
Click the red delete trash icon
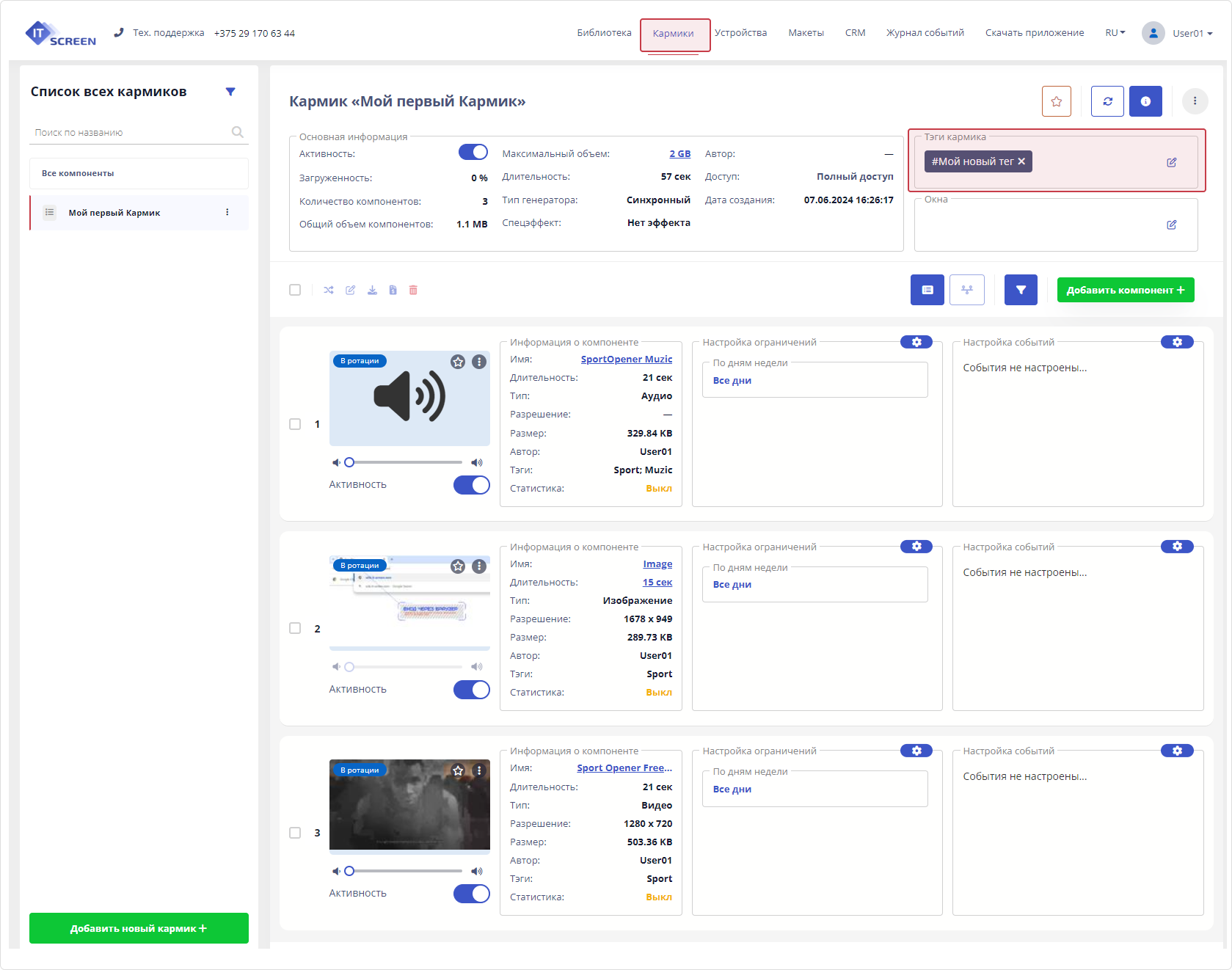[x=413, y=291]
